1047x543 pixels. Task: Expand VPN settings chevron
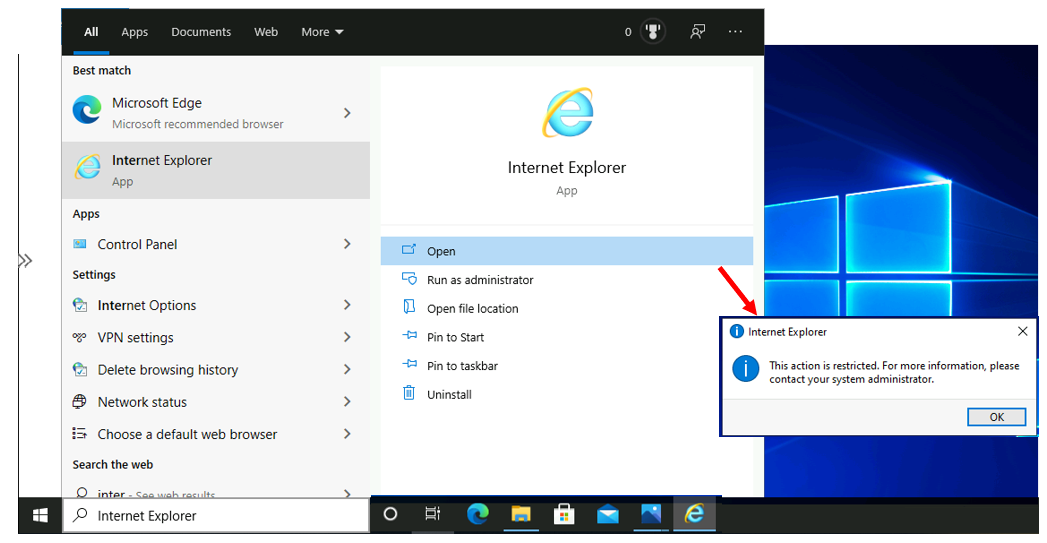347,337
